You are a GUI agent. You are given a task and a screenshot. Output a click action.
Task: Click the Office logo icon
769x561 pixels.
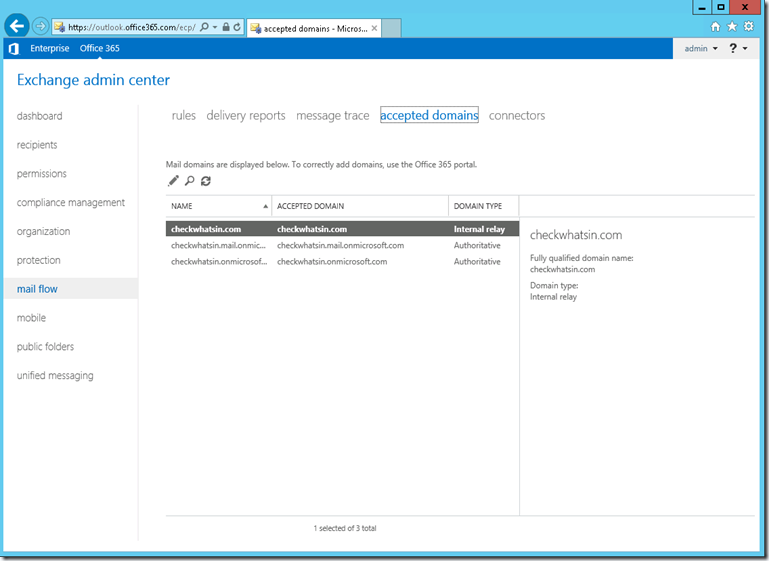click(14, 49)
